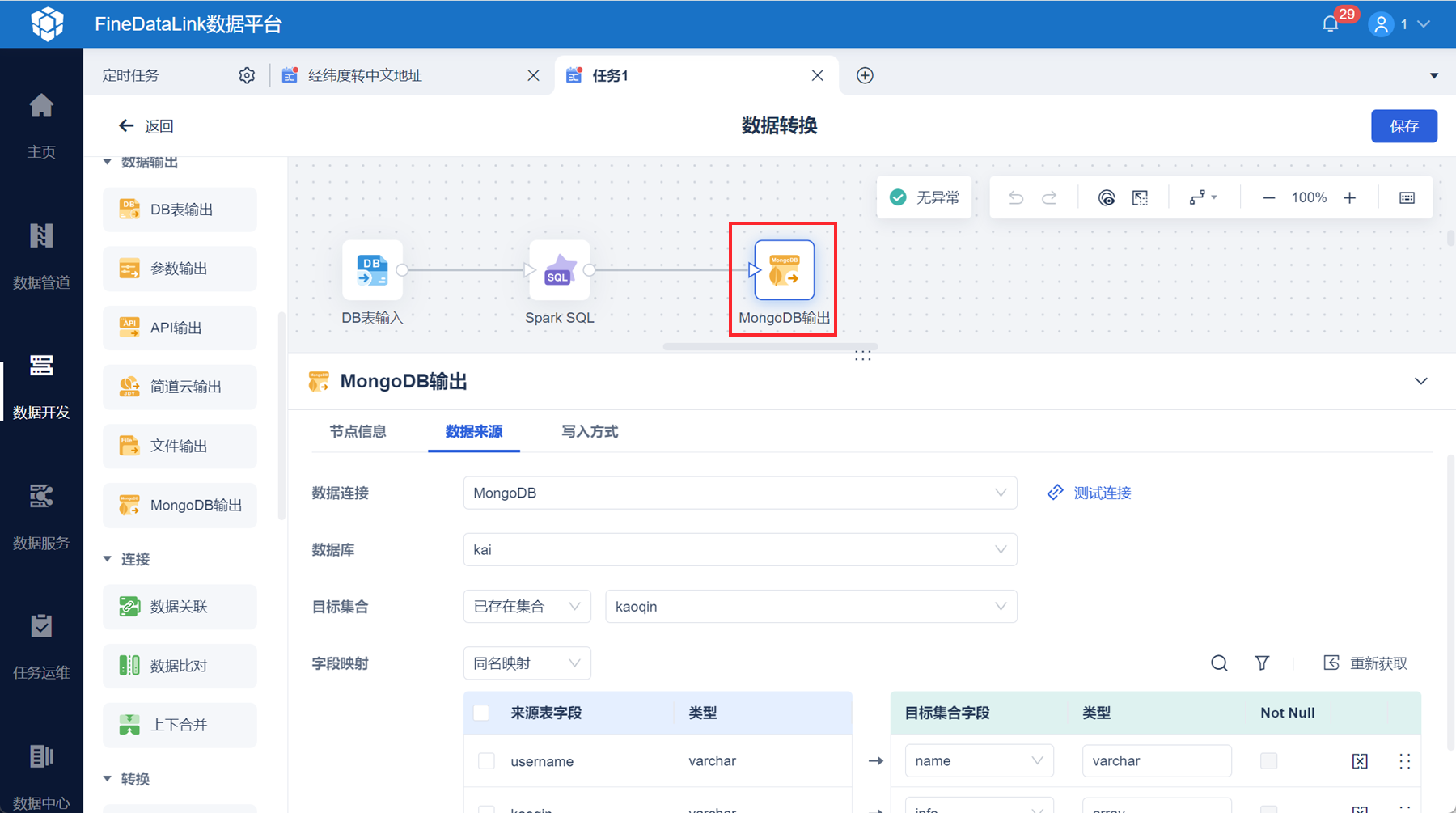
Task: Switch to the 写入方式 tab
Action: (x=590, y=432)
